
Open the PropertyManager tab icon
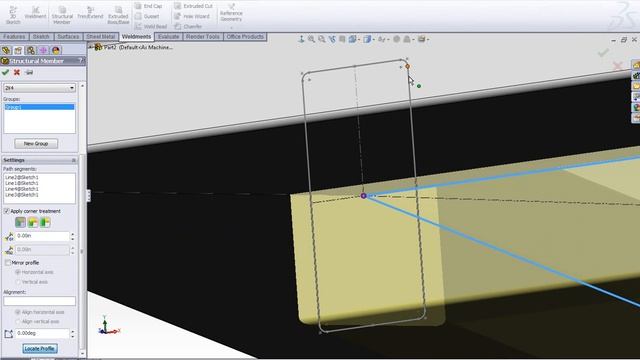coord(18,50)
